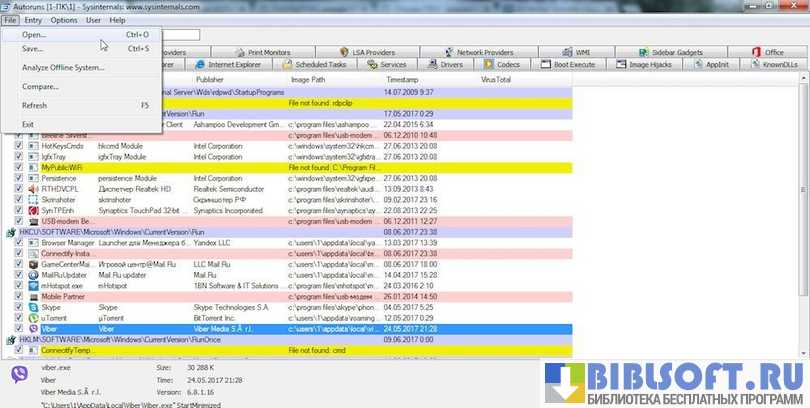Open the Entry menu
Viewport: 810px width, 408px height.
point(33,20)
